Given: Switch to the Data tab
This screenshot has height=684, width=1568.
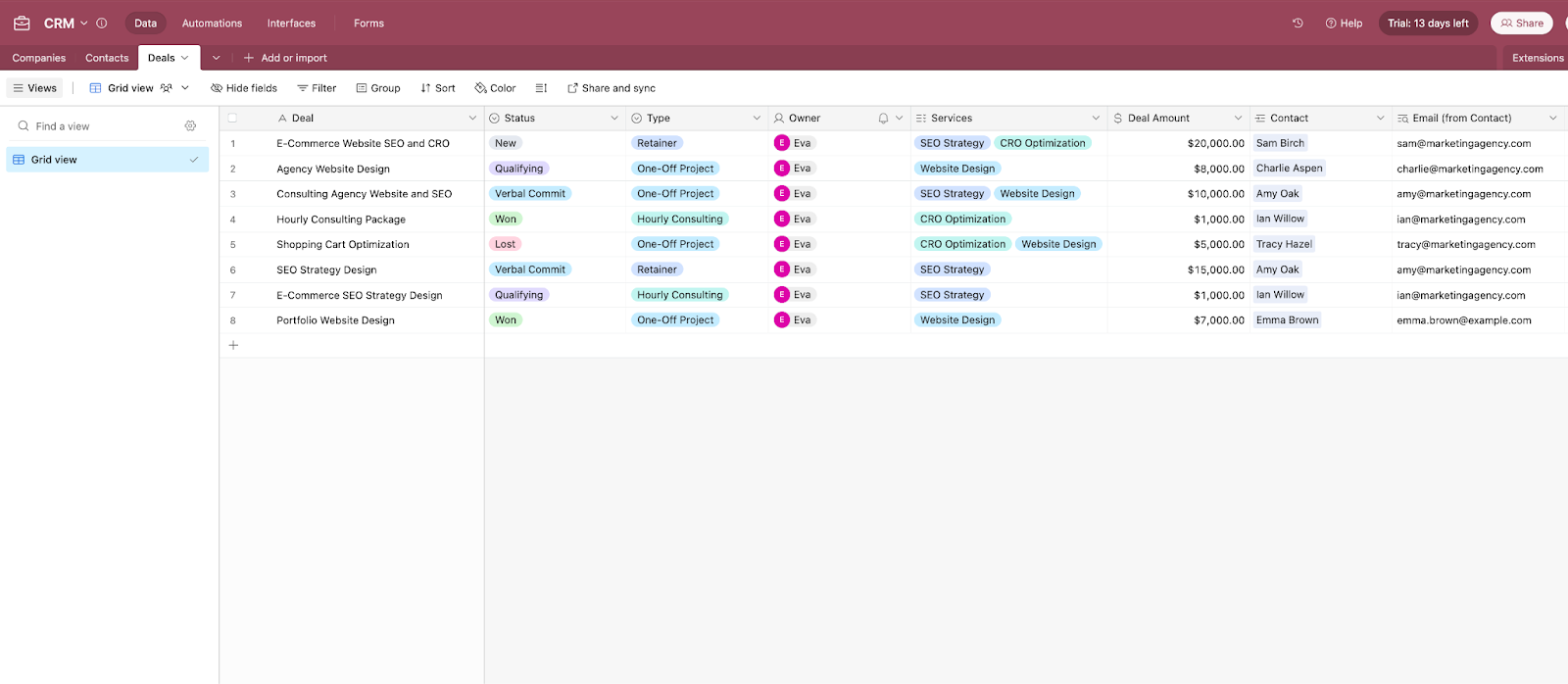Looking at the screenshot, I should [x=145, y=23].
